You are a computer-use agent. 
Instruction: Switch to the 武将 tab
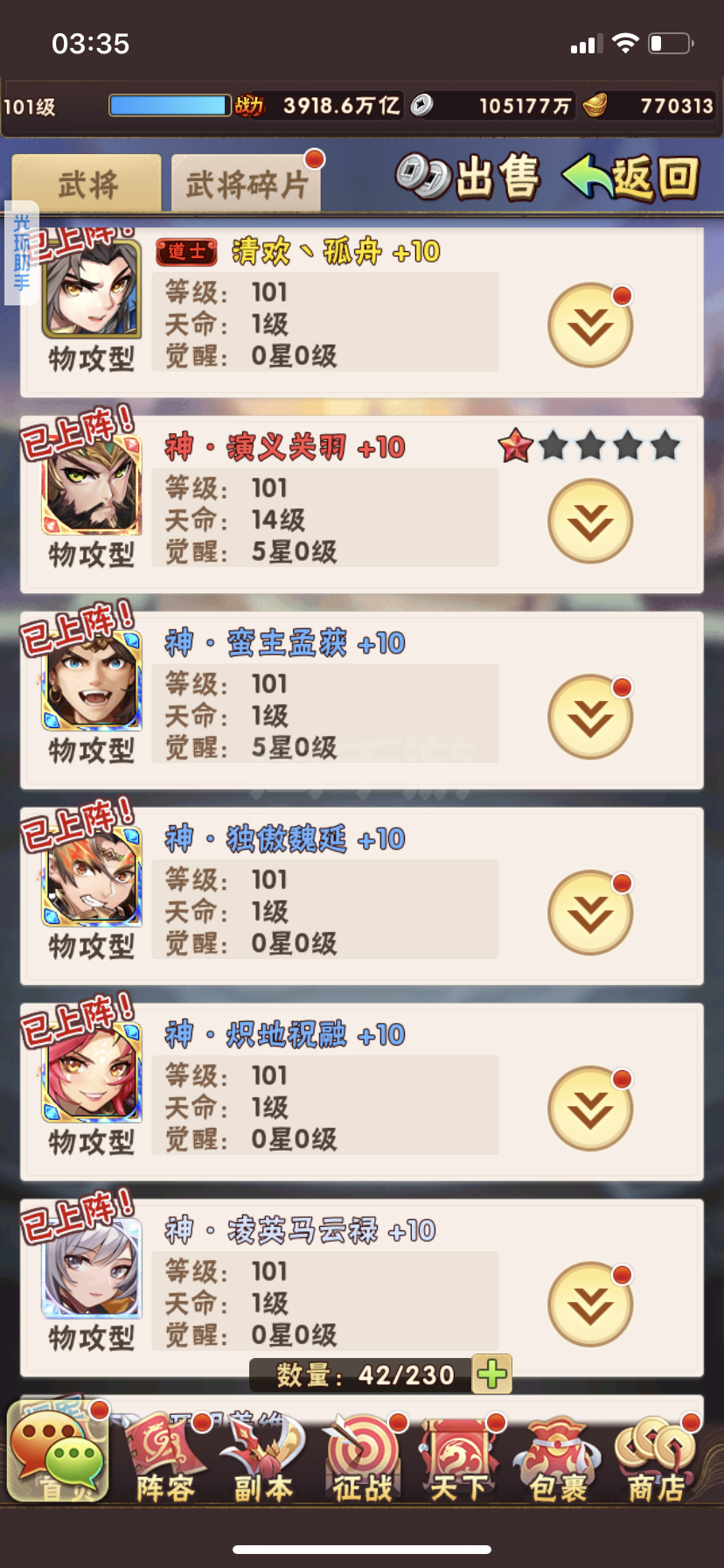87,184
